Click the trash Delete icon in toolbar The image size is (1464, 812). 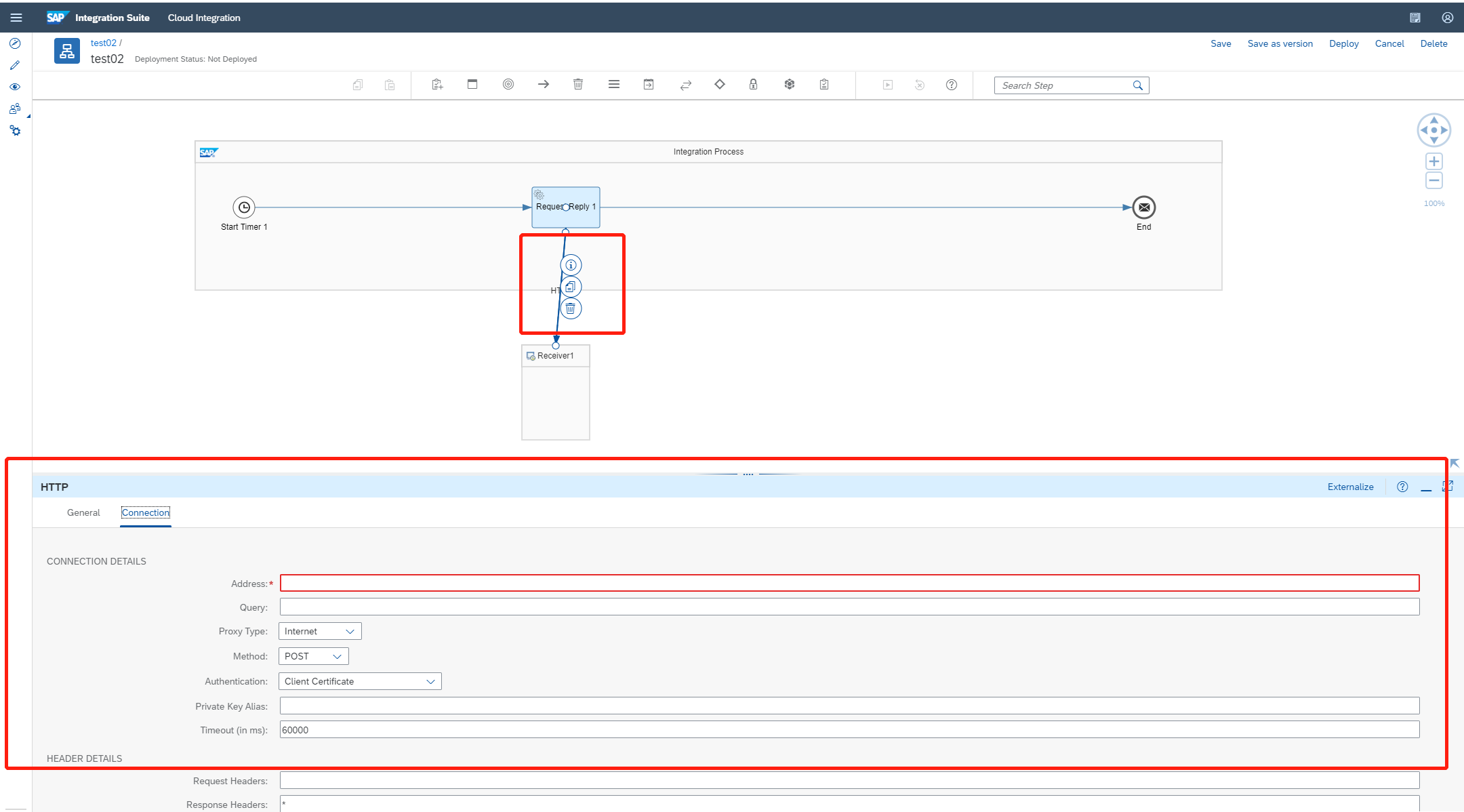point(578,84)
